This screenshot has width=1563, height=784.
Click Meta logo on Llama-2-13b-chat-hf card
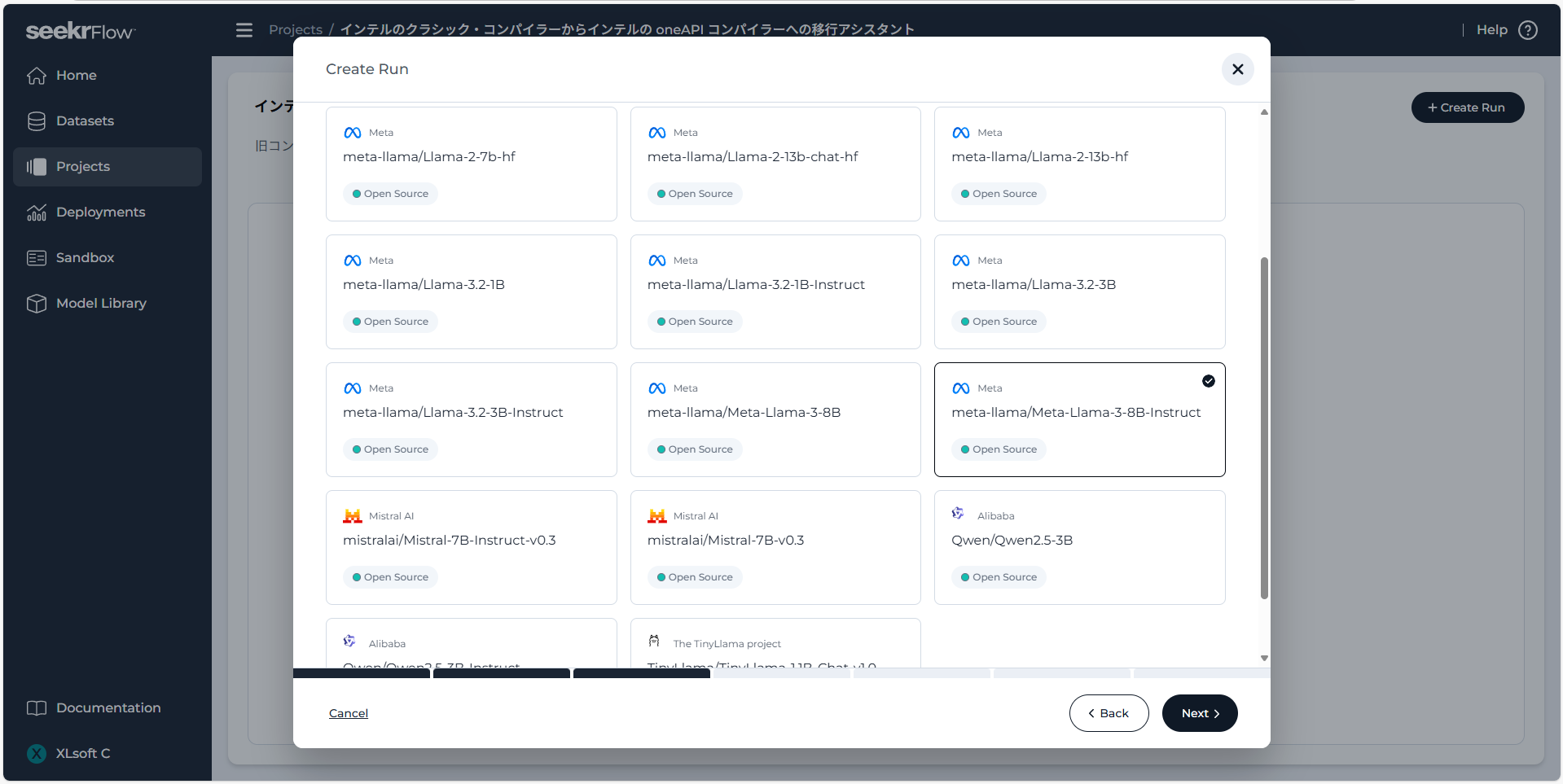pos(656,133)
